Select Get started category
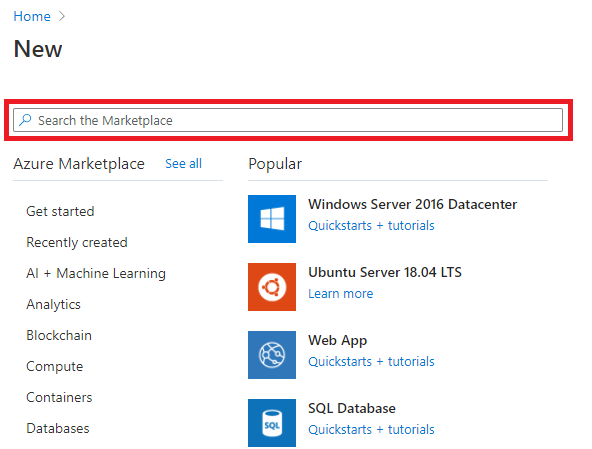Screen dimensions: 592x449 coord(60,211)
